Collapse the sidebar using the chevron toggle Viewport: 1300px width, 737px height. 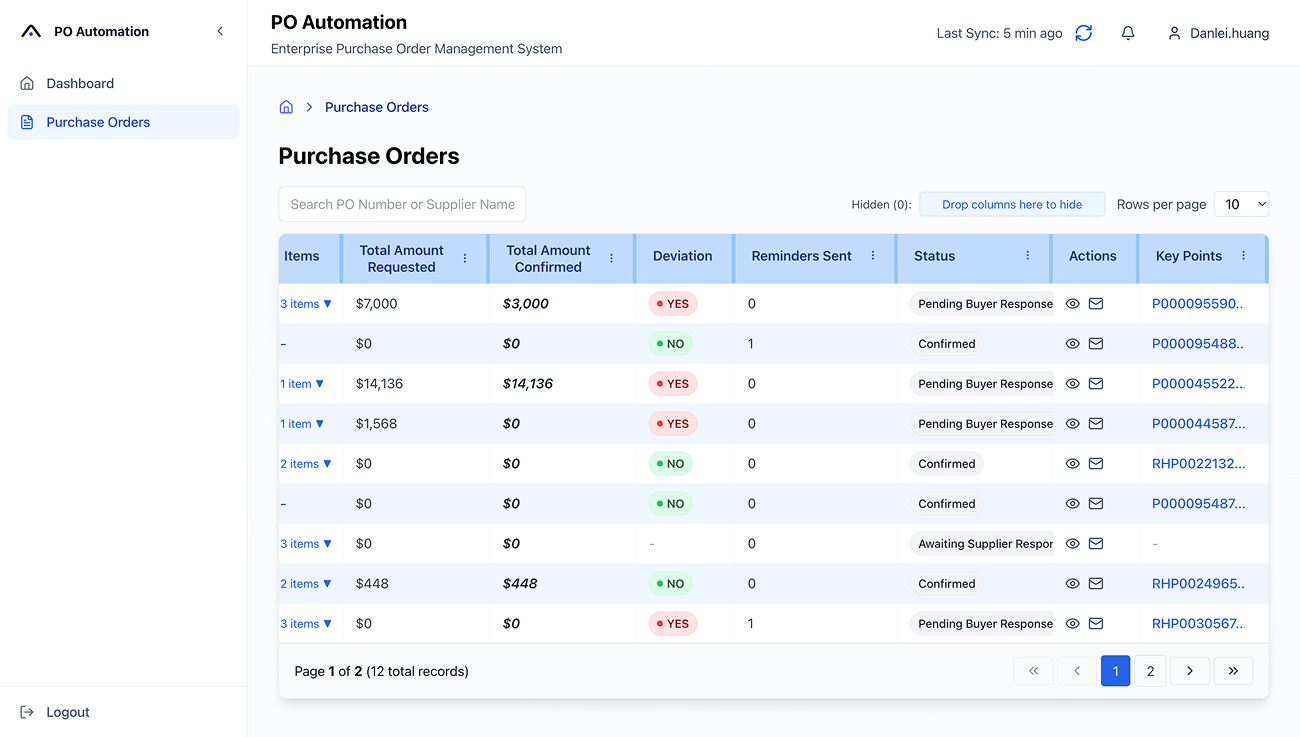pyautogui.click(x=220, y=30)
